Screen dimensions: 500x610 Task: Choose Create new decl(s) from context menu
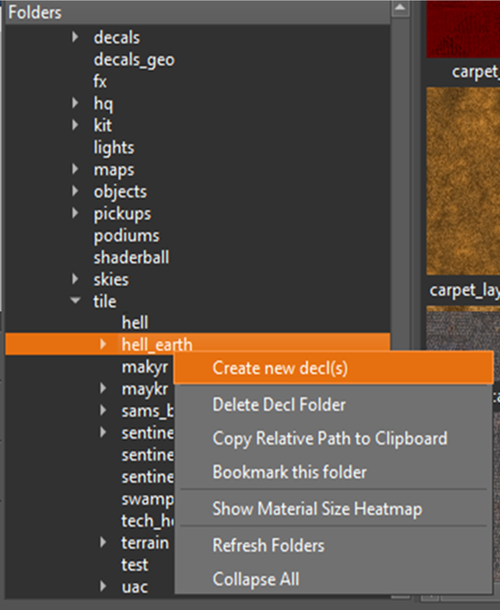[333, 368]
